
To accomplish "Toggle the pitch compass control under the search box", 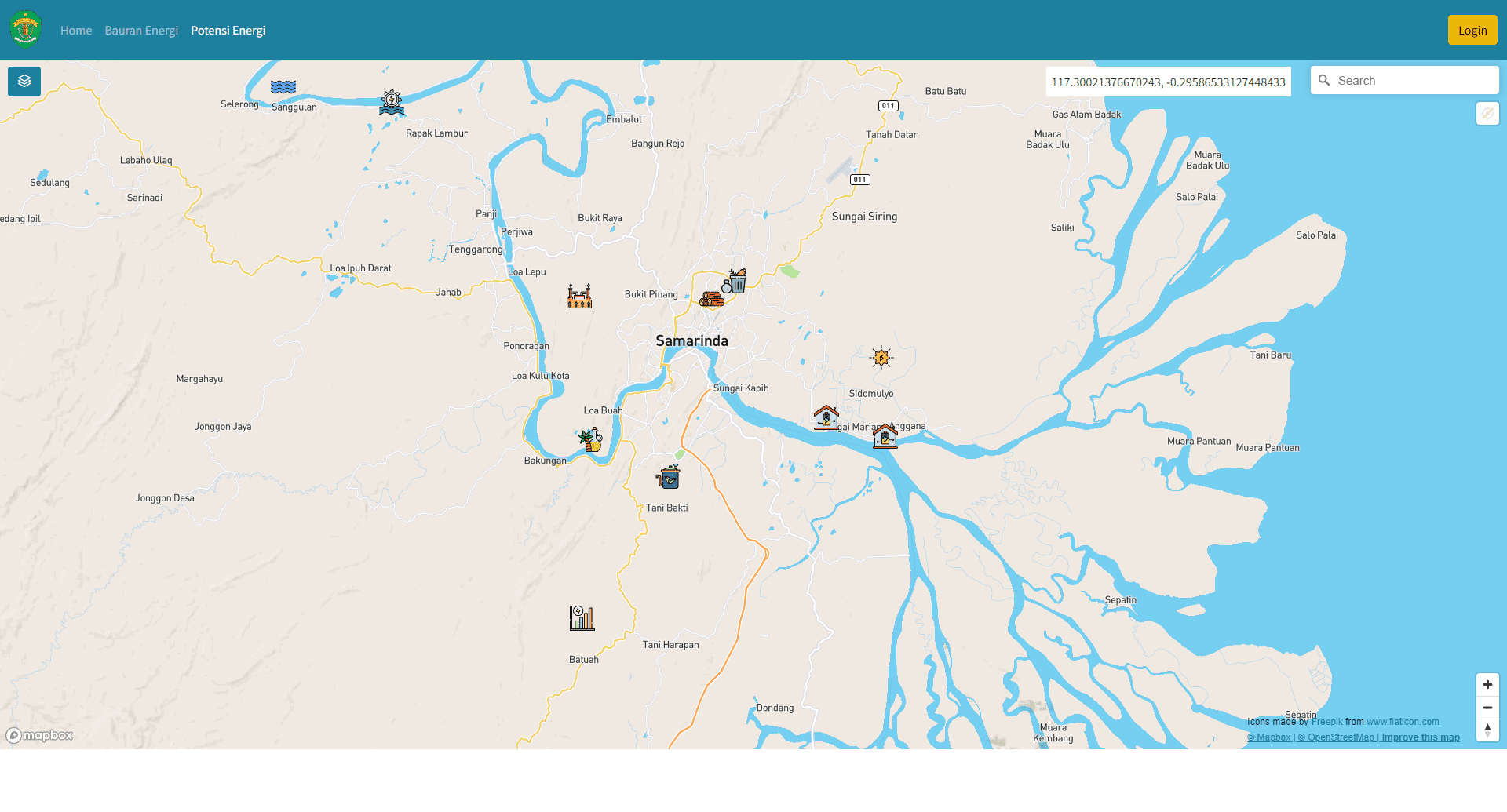I will (x=1487, y=114).
